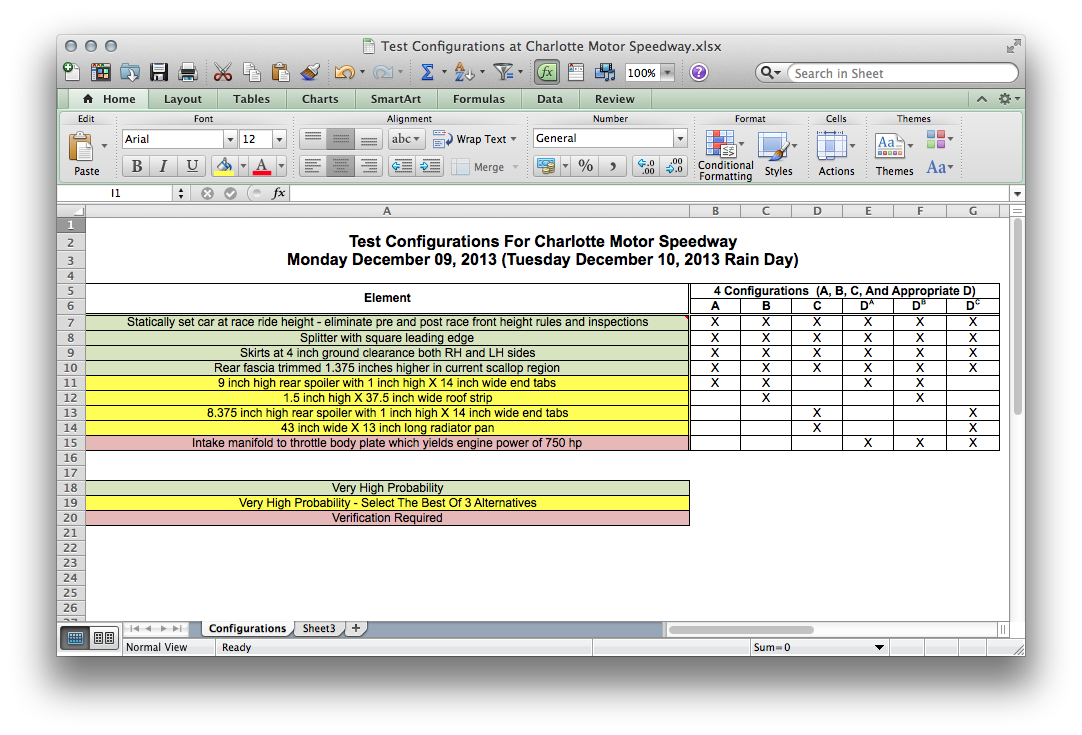Align text right
The height and width of the screenshot is (735, 1082).
pos(368,166)
